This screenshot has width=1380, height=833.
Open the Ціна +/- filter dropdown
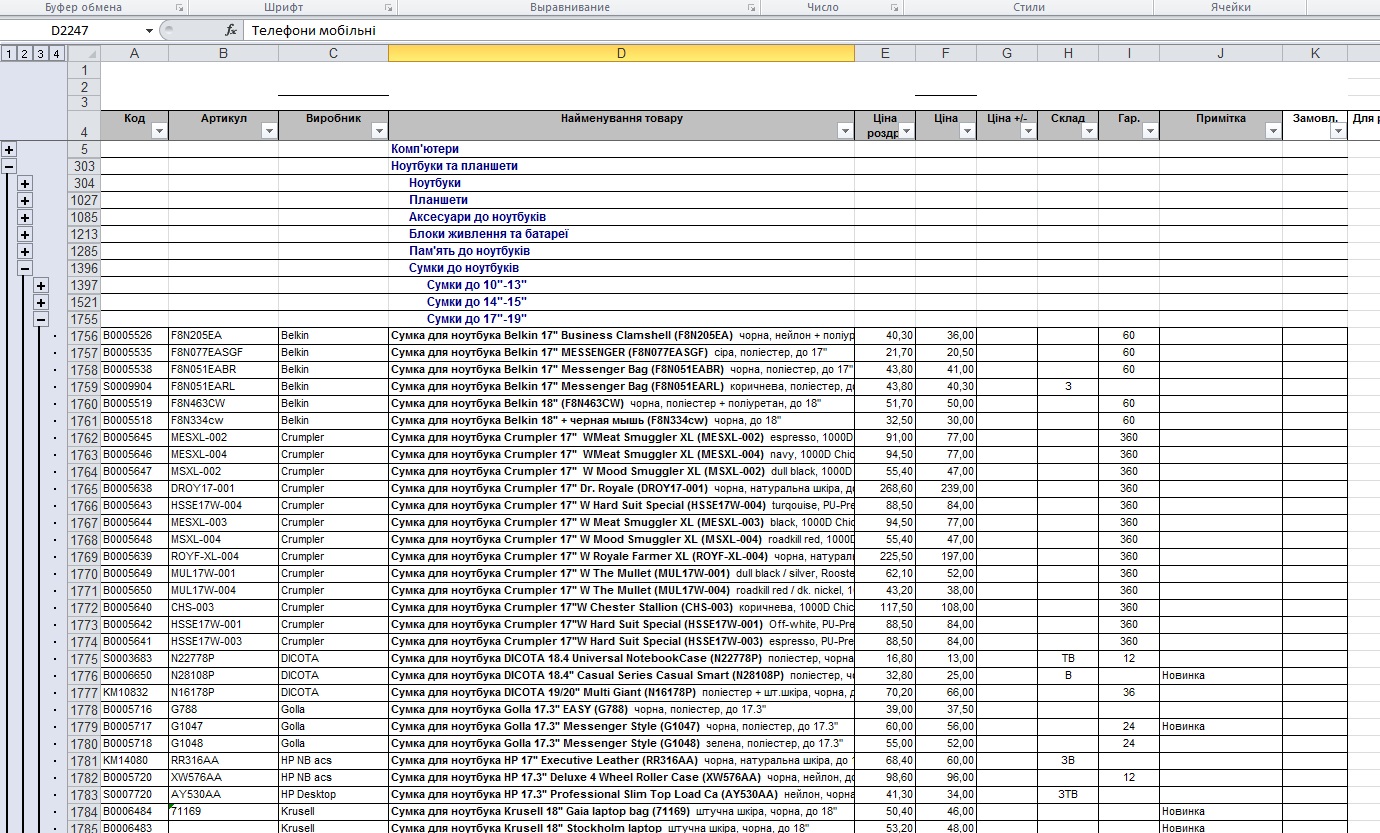coord(1028,131)
